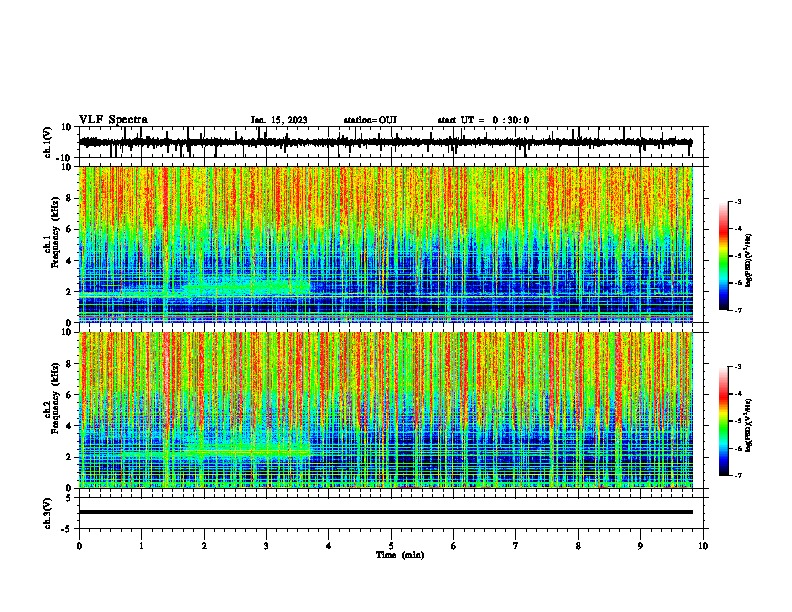The height and width of the screenshot is (612, 792).
Task: Click the ch.3(V) axis label
Action: [48, 513]
